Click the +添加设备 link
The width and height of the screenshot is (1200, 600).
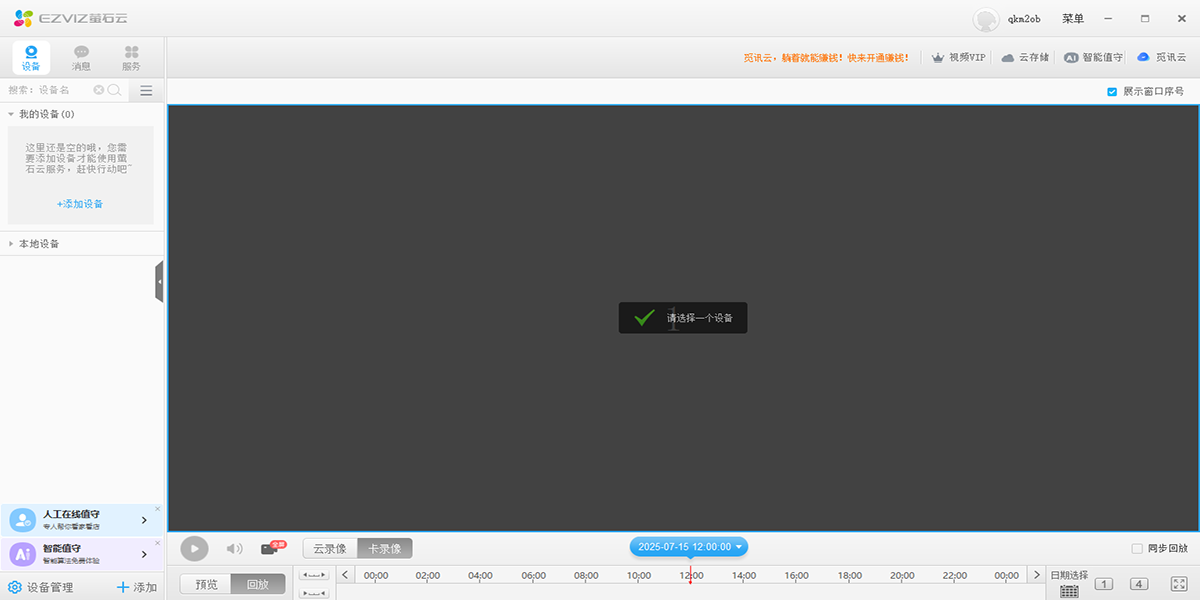pyautogui.click(x=78, y=203)
